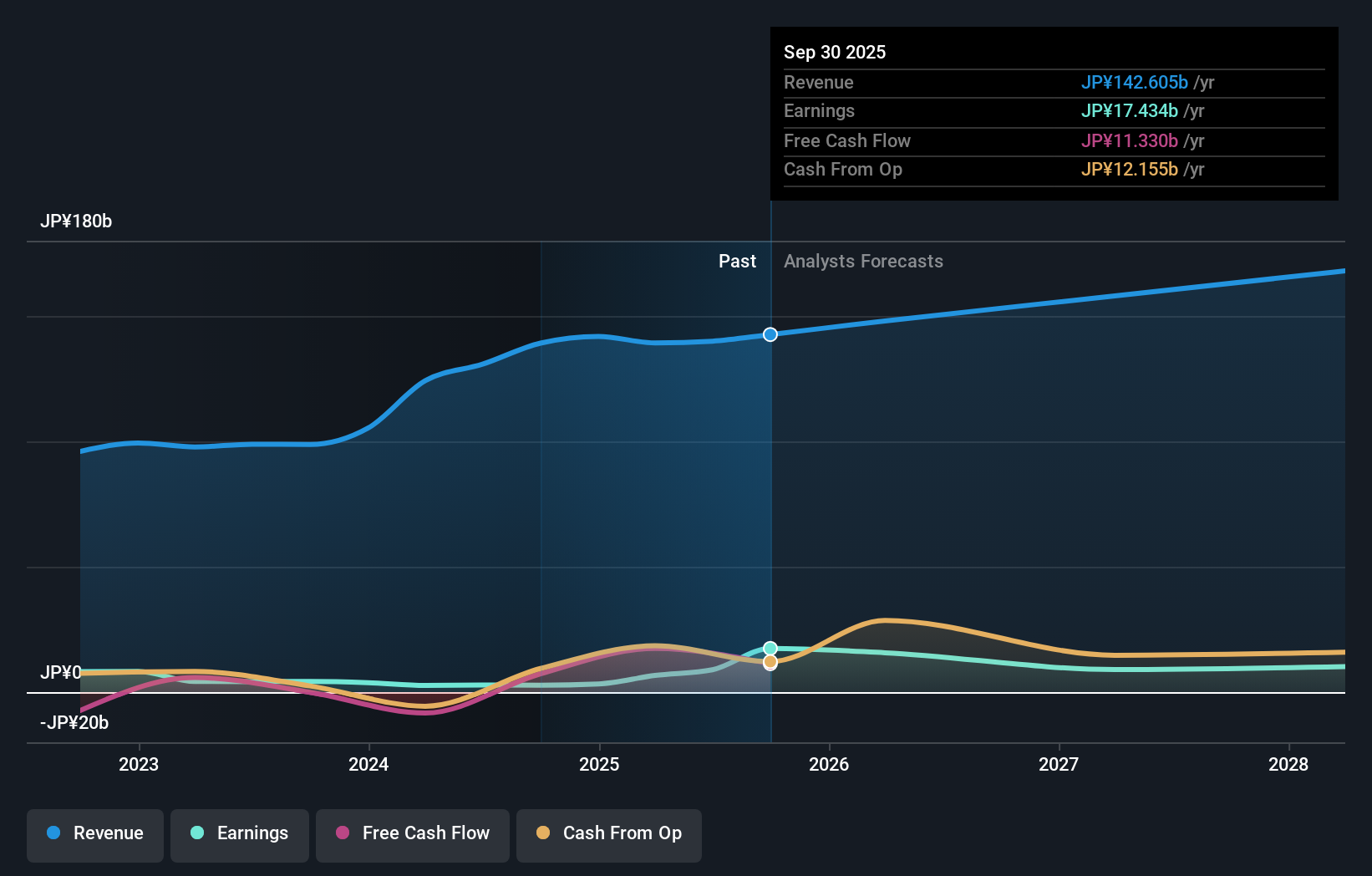Image resolution: width=1372 pixels, height=876 pixels.
Task: Click the teal Earnings legend dot
Action: [196, 833]
